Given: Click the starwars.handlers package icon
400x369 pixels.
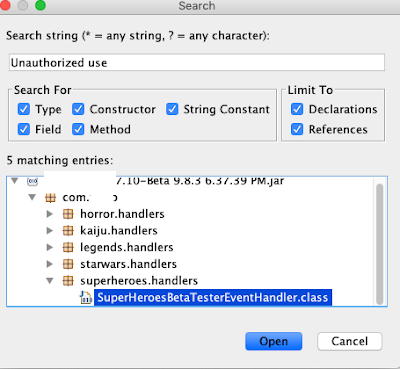Looking at the screenshot, I should (x=68, y=264).
